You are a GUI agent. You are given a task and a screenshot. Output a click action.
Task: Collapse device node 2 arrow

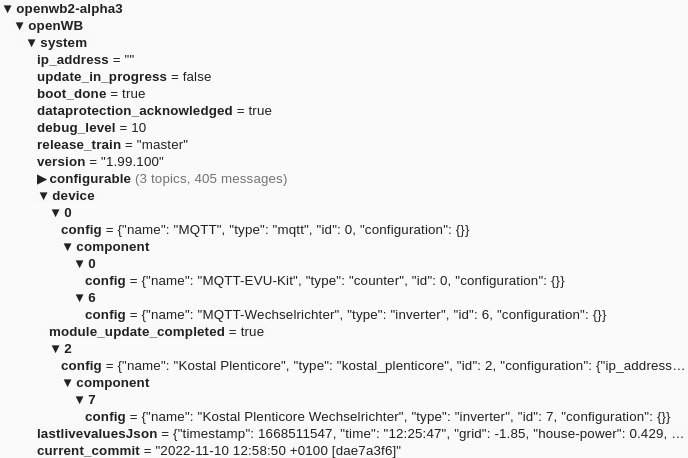pos(56,349)
